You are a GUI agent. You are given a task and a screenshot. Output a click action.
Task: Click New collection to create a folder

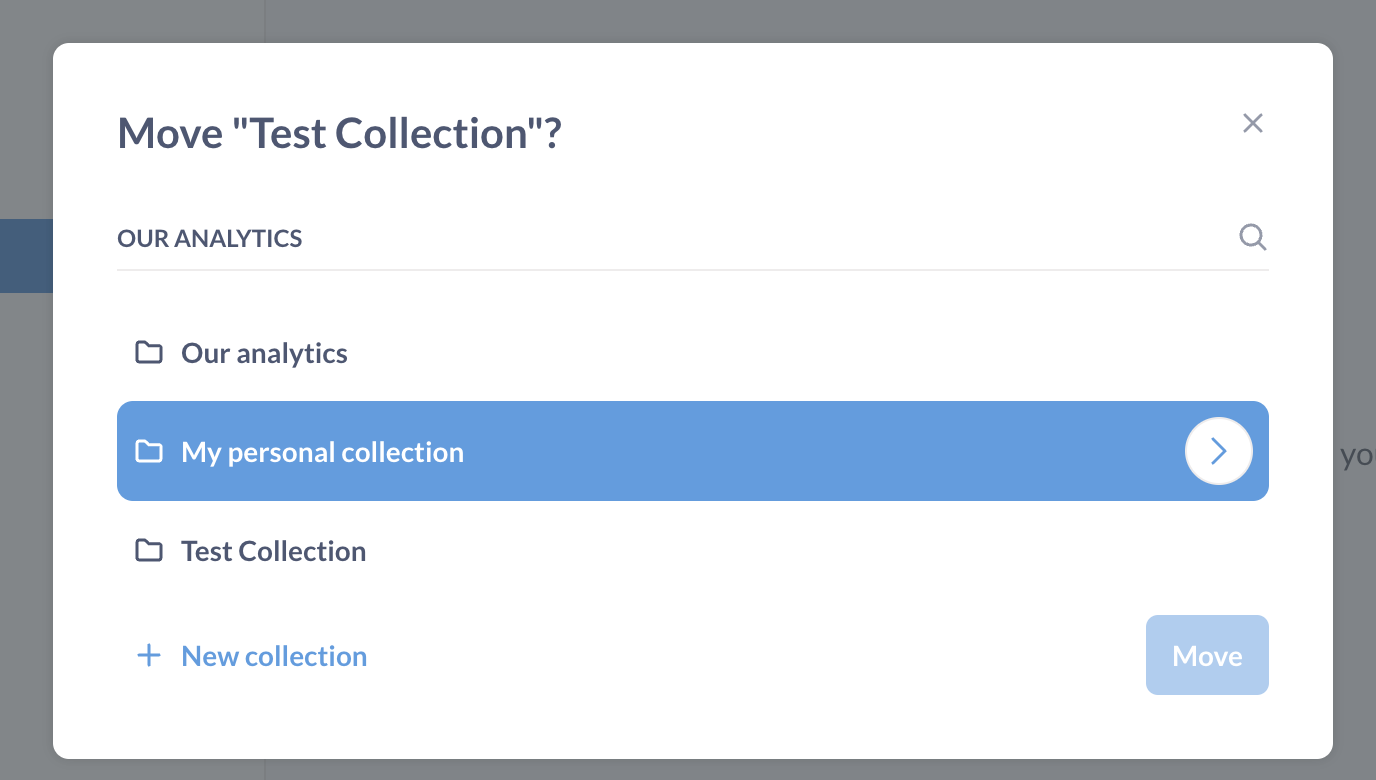[x=273, y=655]
